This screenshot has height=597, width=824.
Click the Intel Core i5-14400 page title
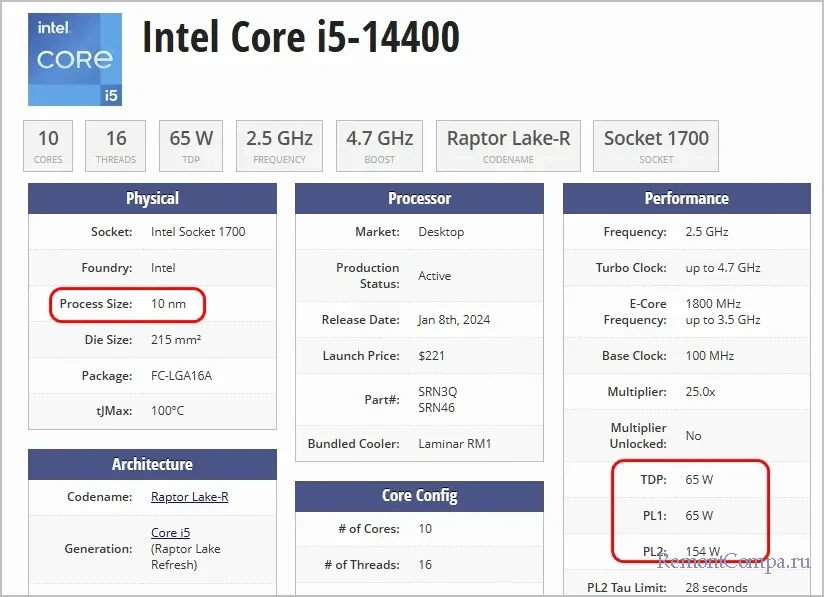click(301, 39)
